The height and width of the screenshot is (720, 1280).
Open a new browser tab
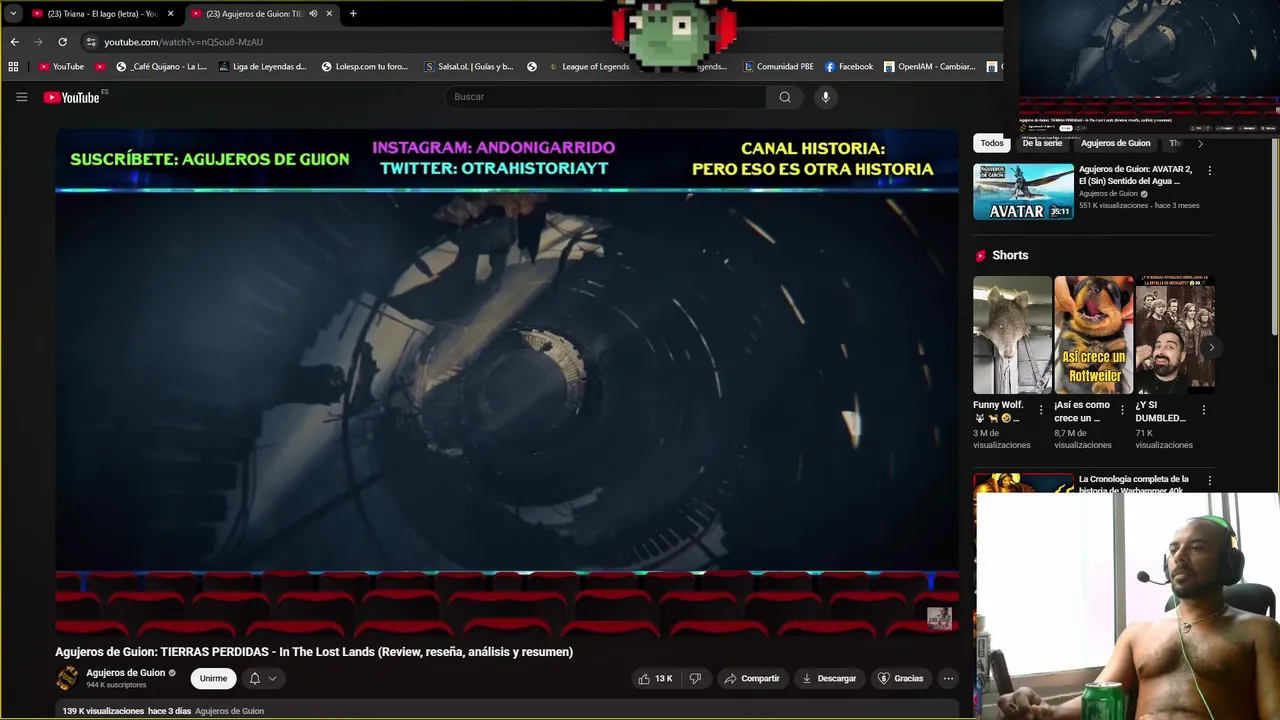pos(353,14)
